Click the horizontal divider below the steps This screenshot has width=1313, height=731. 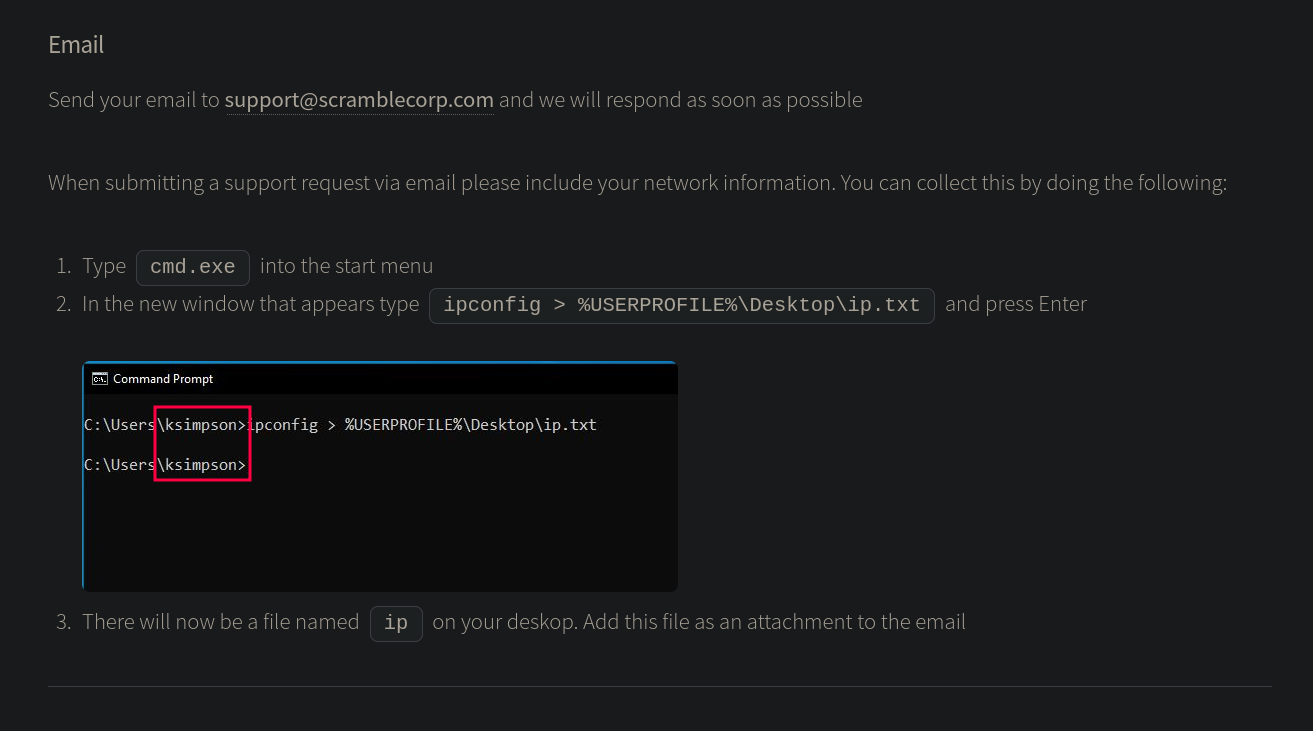[x=660, y=687]
